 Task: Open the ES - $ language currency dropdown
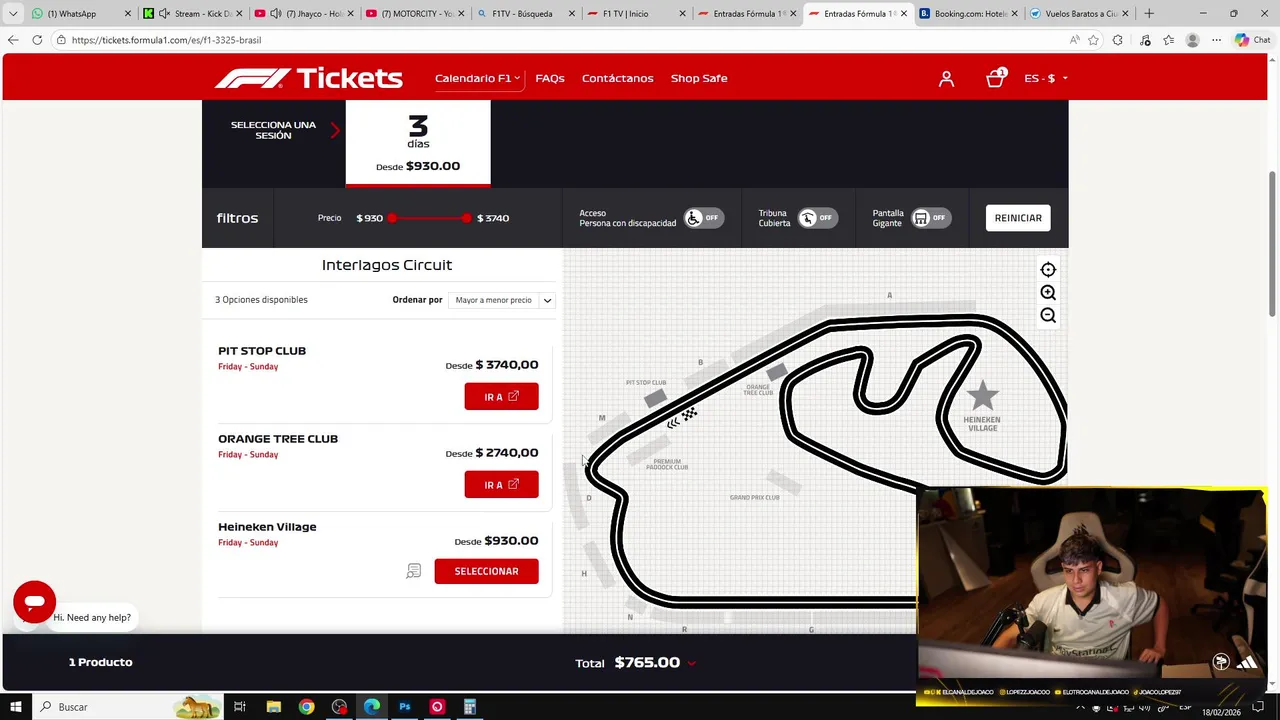click(x=1046, y=78)
